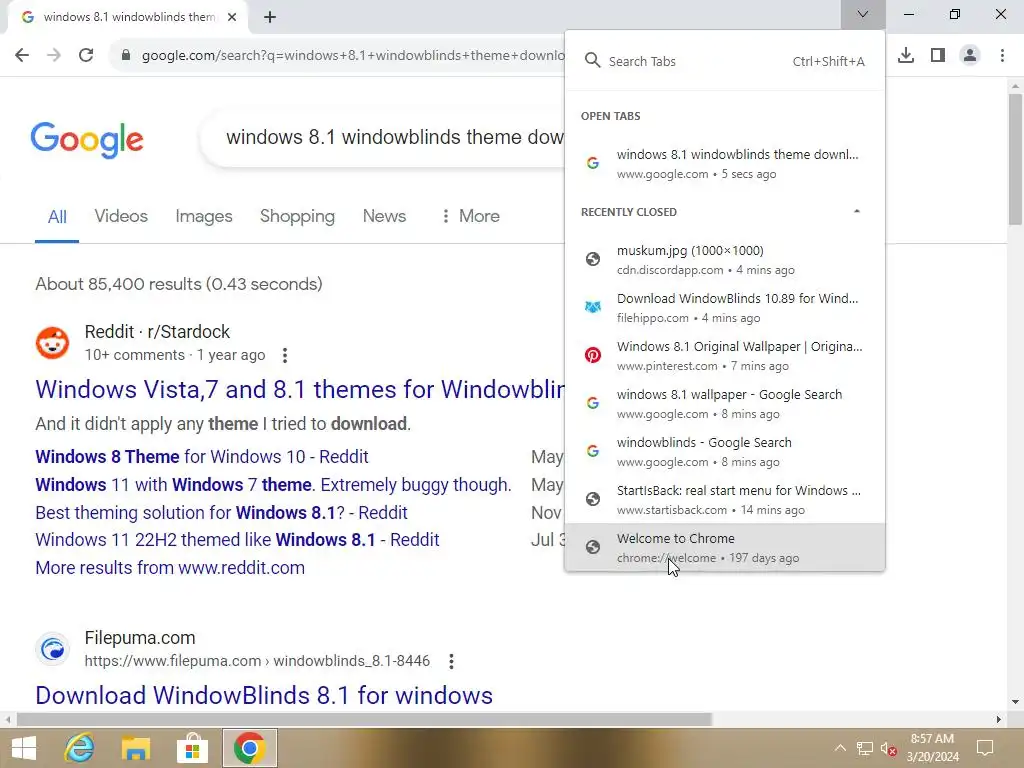
Task: Select the All search tab
Action: tap(57, 216)
